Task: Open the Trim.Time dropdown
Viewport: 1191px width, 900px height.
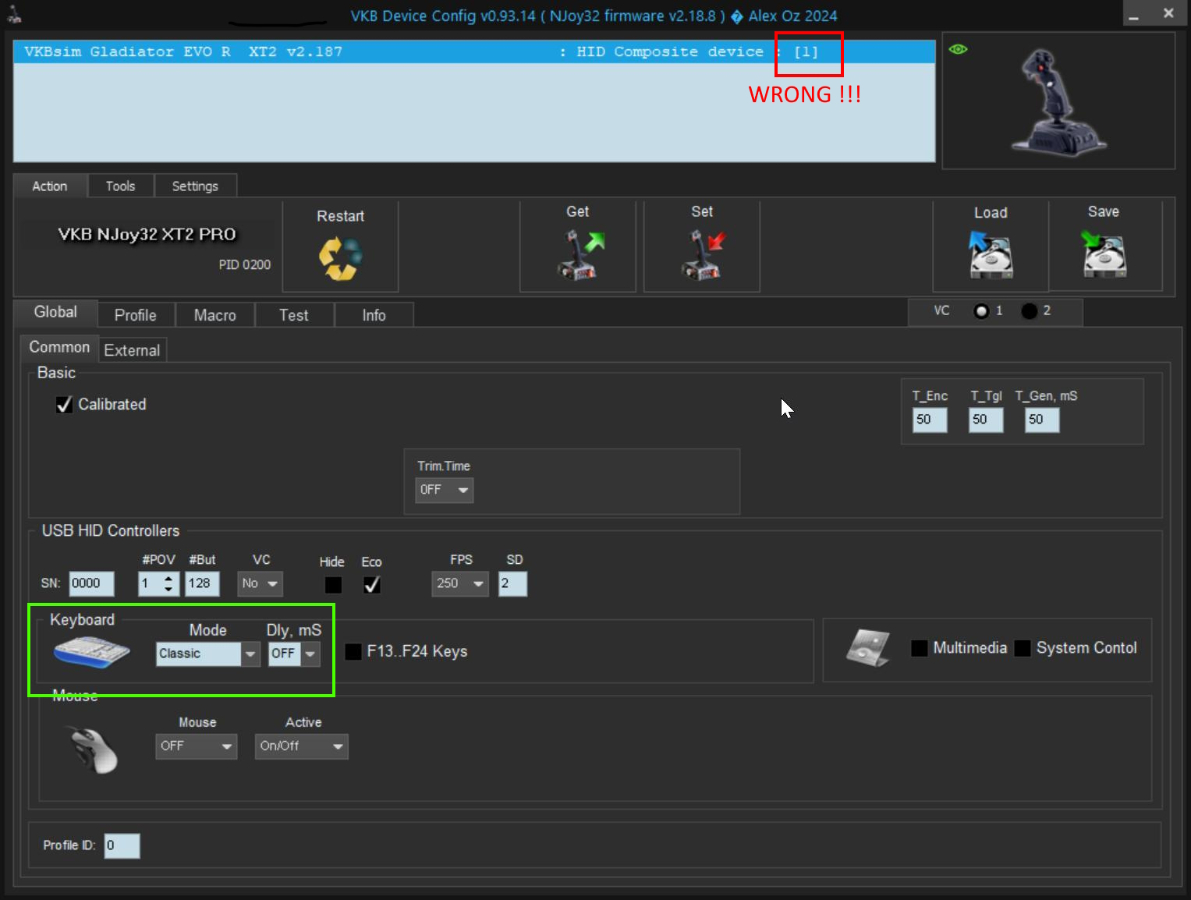Action: point(444,490)
